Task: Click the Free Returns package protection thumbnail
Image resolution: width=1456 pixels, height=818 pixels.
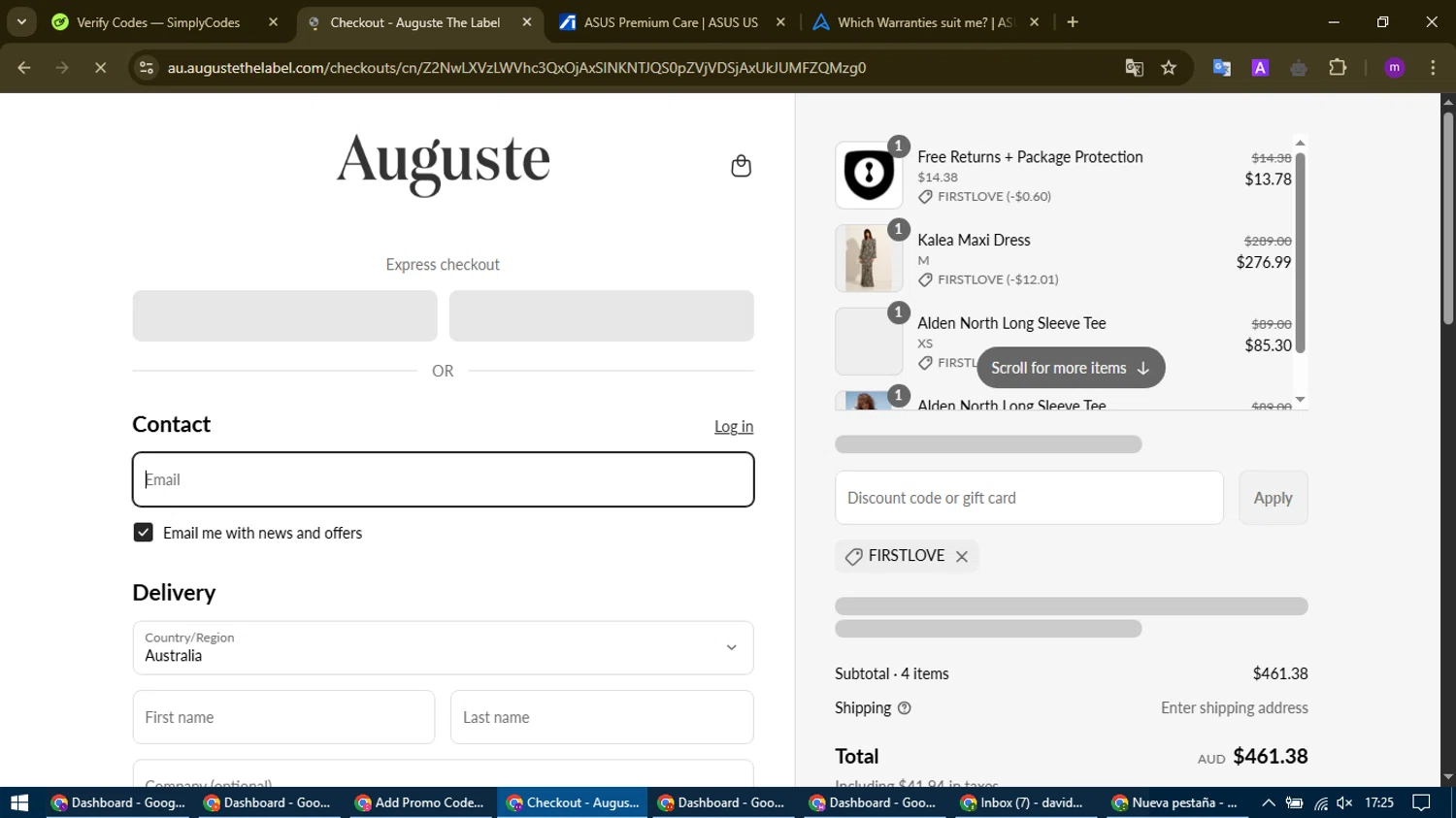Action: click(869, 176)
